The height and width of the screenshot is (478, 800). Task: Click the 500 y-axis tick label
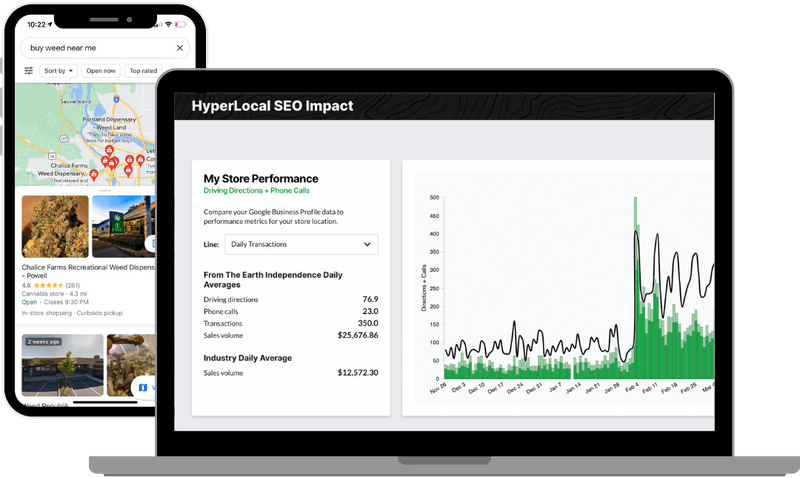coord(434,197)
